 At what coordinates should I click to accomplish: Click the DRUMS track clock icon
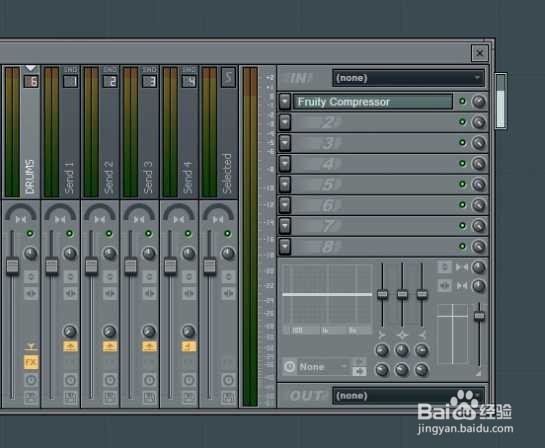[31, 380]
